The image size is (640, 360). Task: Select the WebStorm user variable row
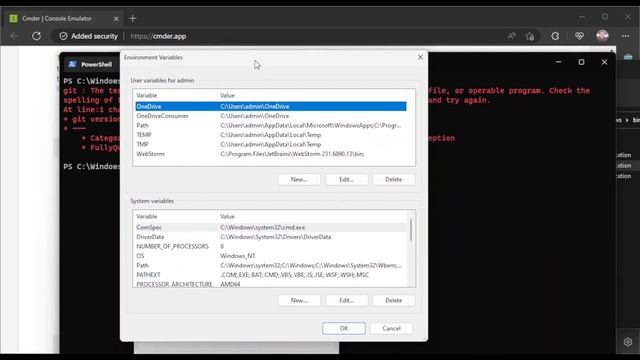(x=271, y=154)
